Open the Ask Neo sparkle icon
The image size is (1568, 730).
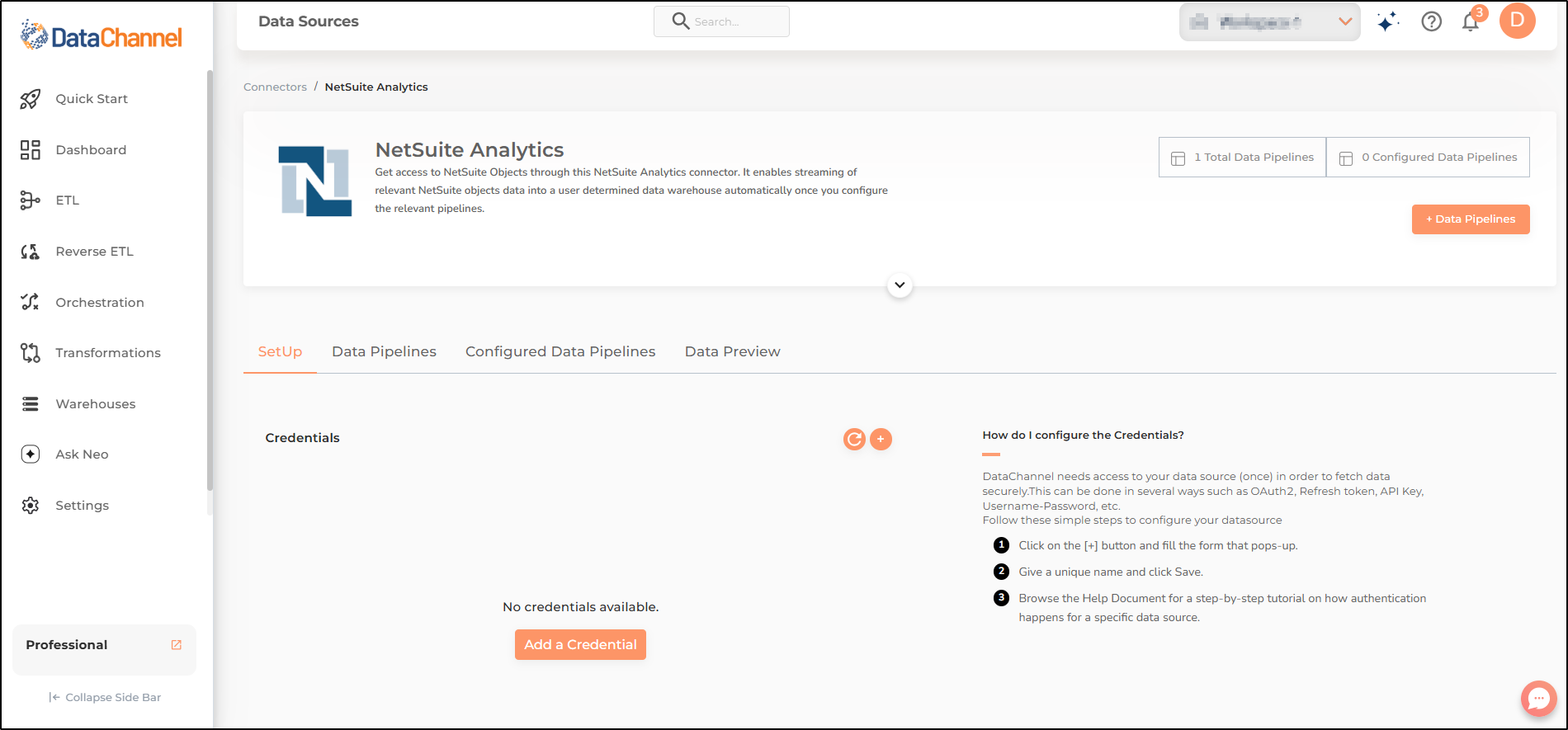point(31,454)
